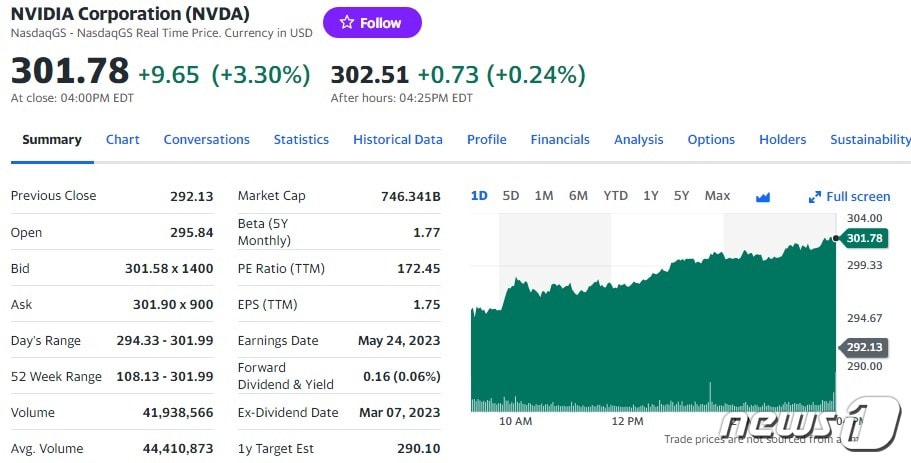View the Historical Data tab

[397, 140]
